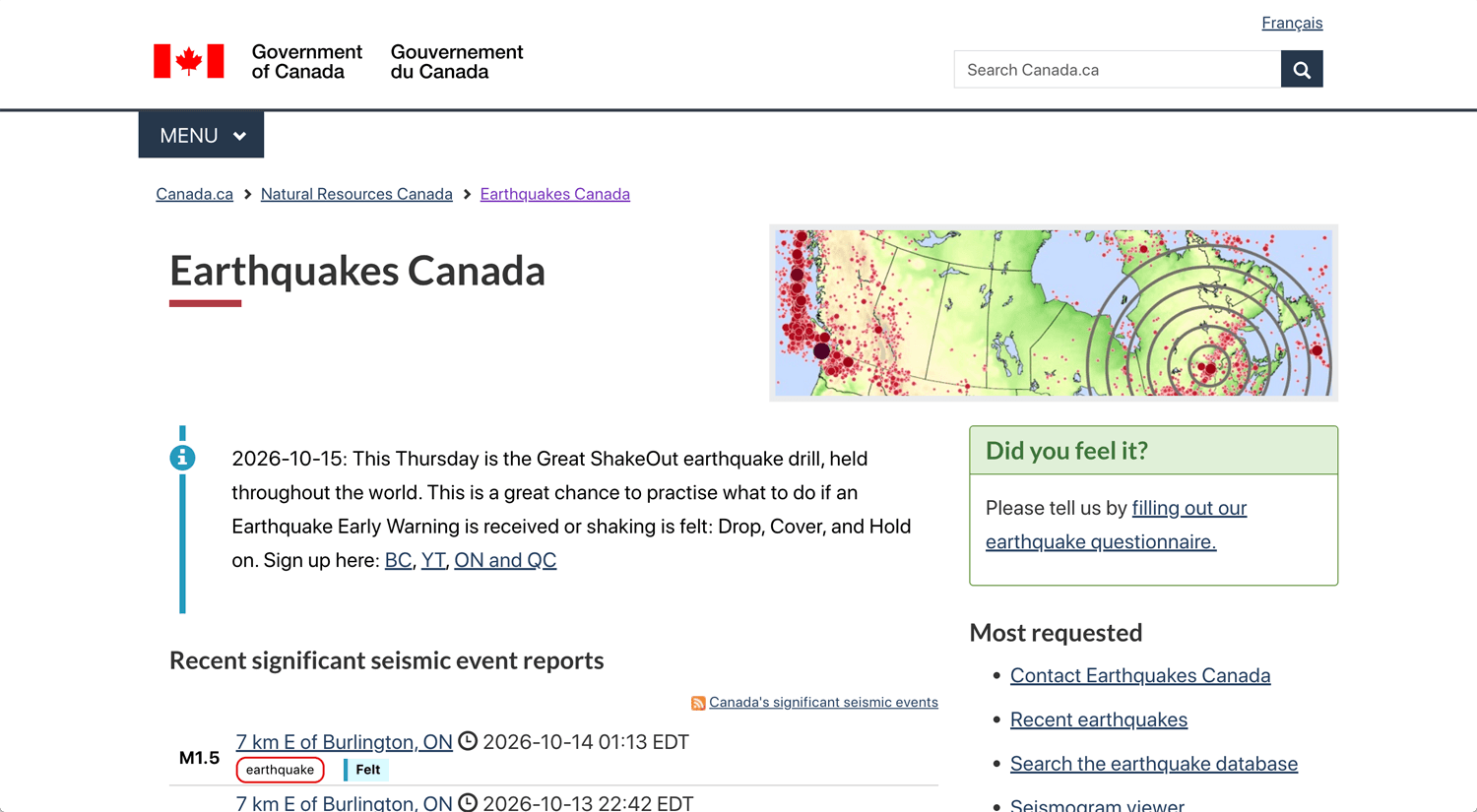Open the BC ShakeOut sign-up link
Screen dimensions: 1477x812
point(398,560)
